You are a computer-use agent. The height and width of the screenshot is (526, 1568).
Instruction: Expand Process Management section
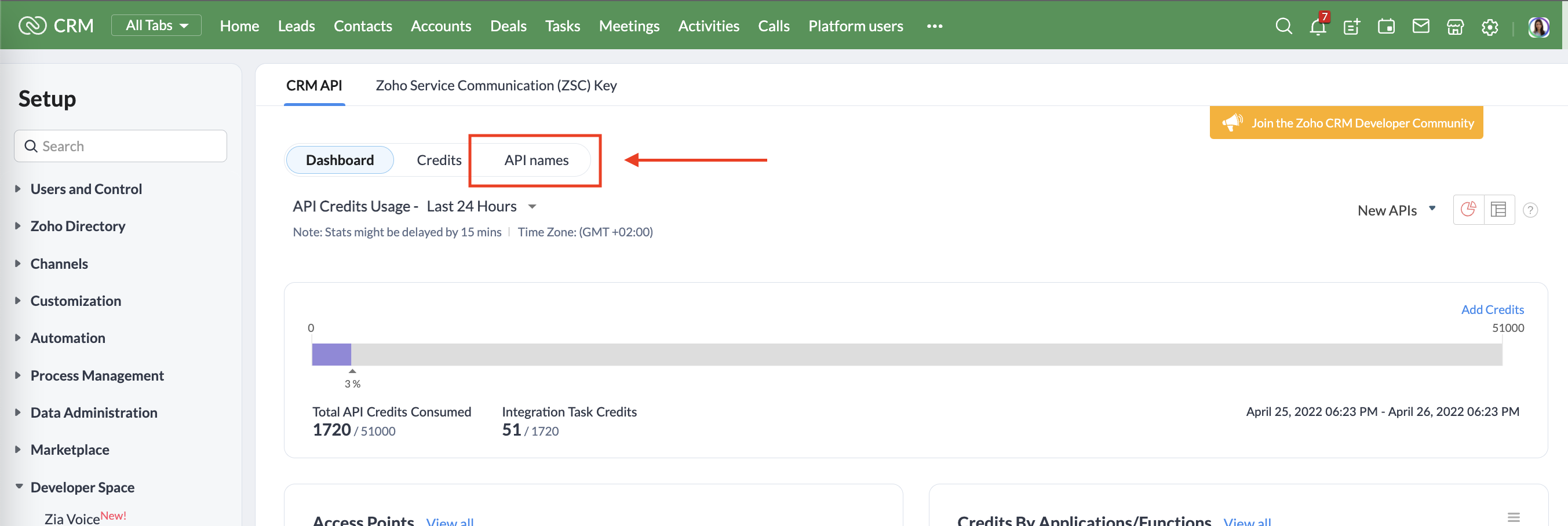[97, 375]
